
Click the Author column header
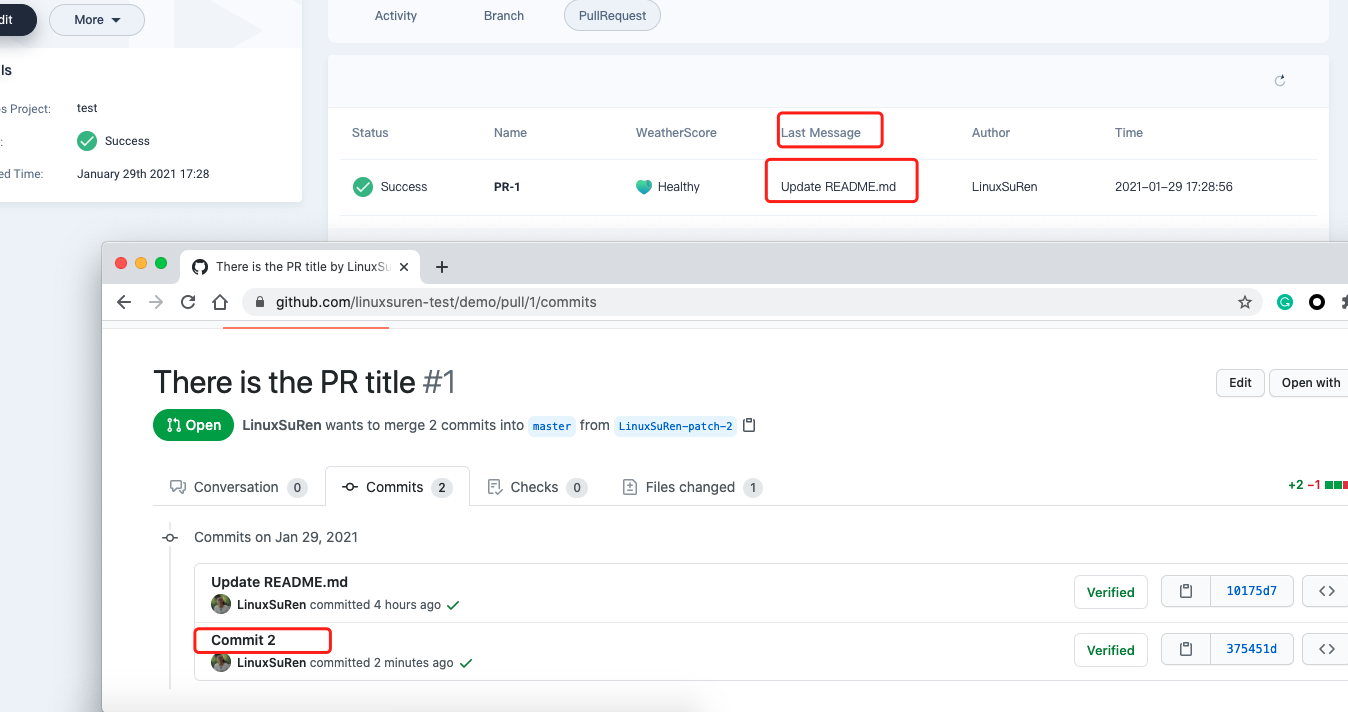tap(991, 133)
